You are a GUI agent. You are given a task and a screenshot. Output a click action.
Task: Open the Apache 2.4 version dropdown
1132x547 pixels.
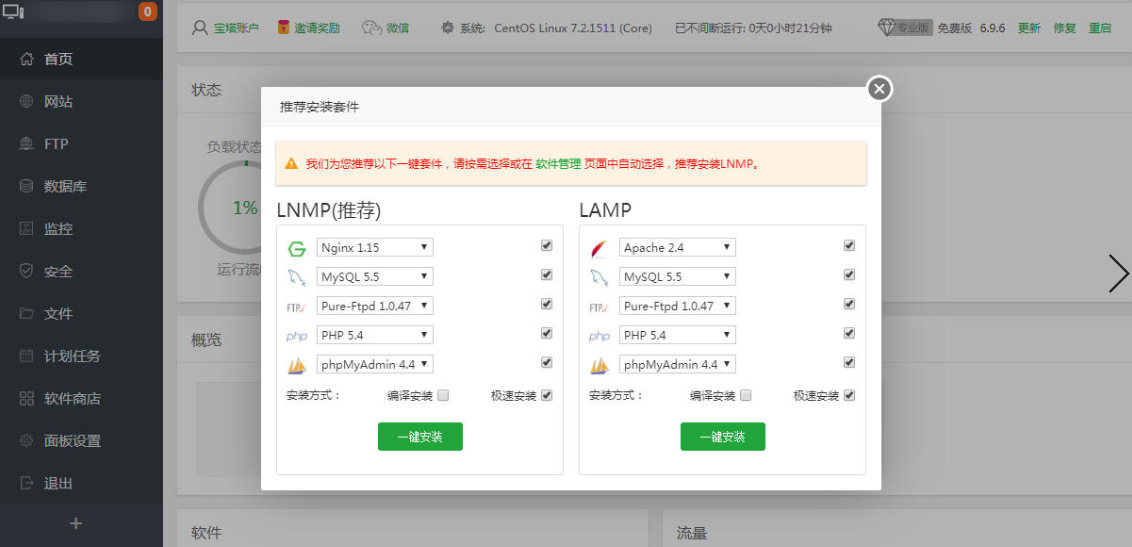677,248
